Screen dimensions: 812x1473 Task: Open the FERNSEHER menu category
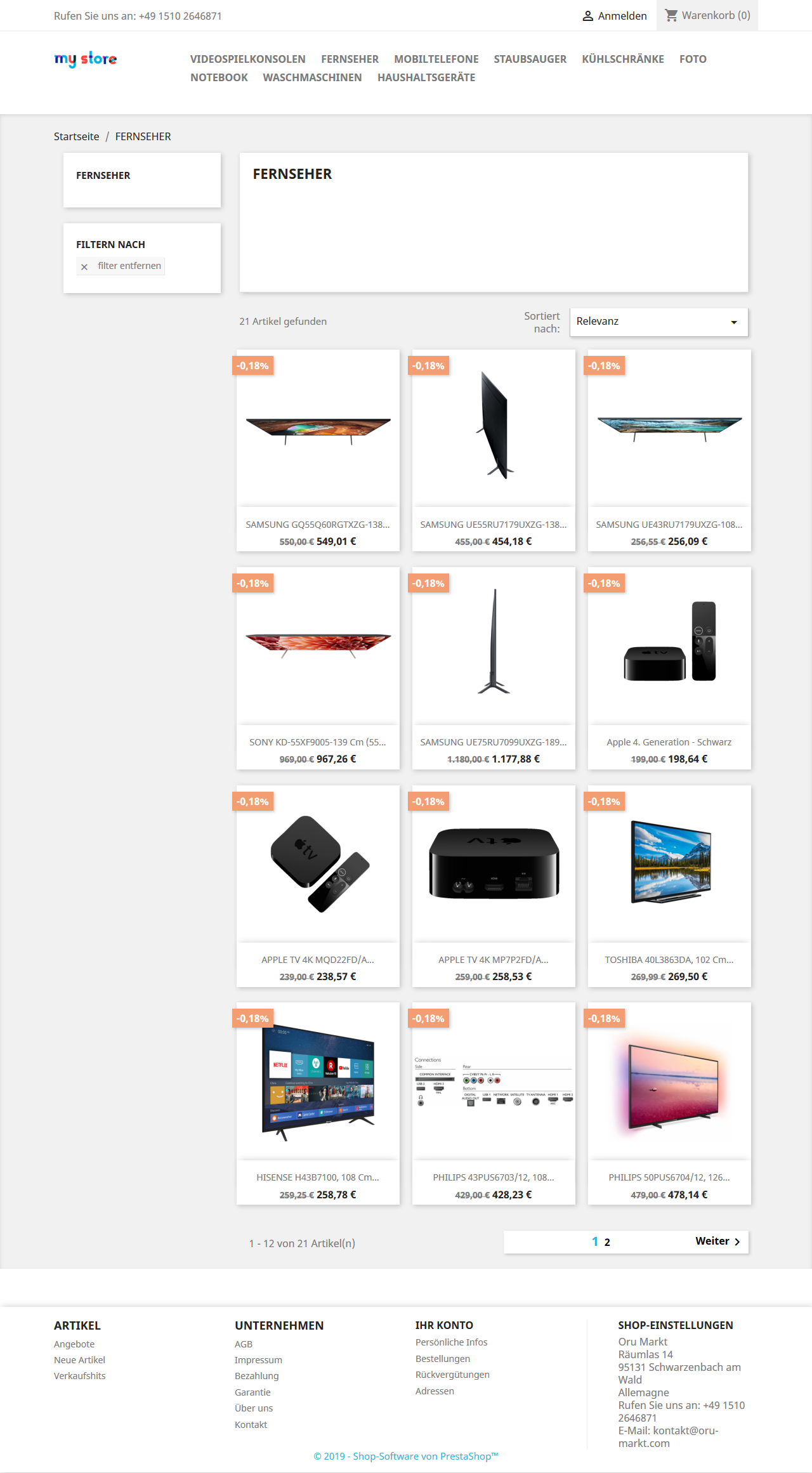point(350,59)
